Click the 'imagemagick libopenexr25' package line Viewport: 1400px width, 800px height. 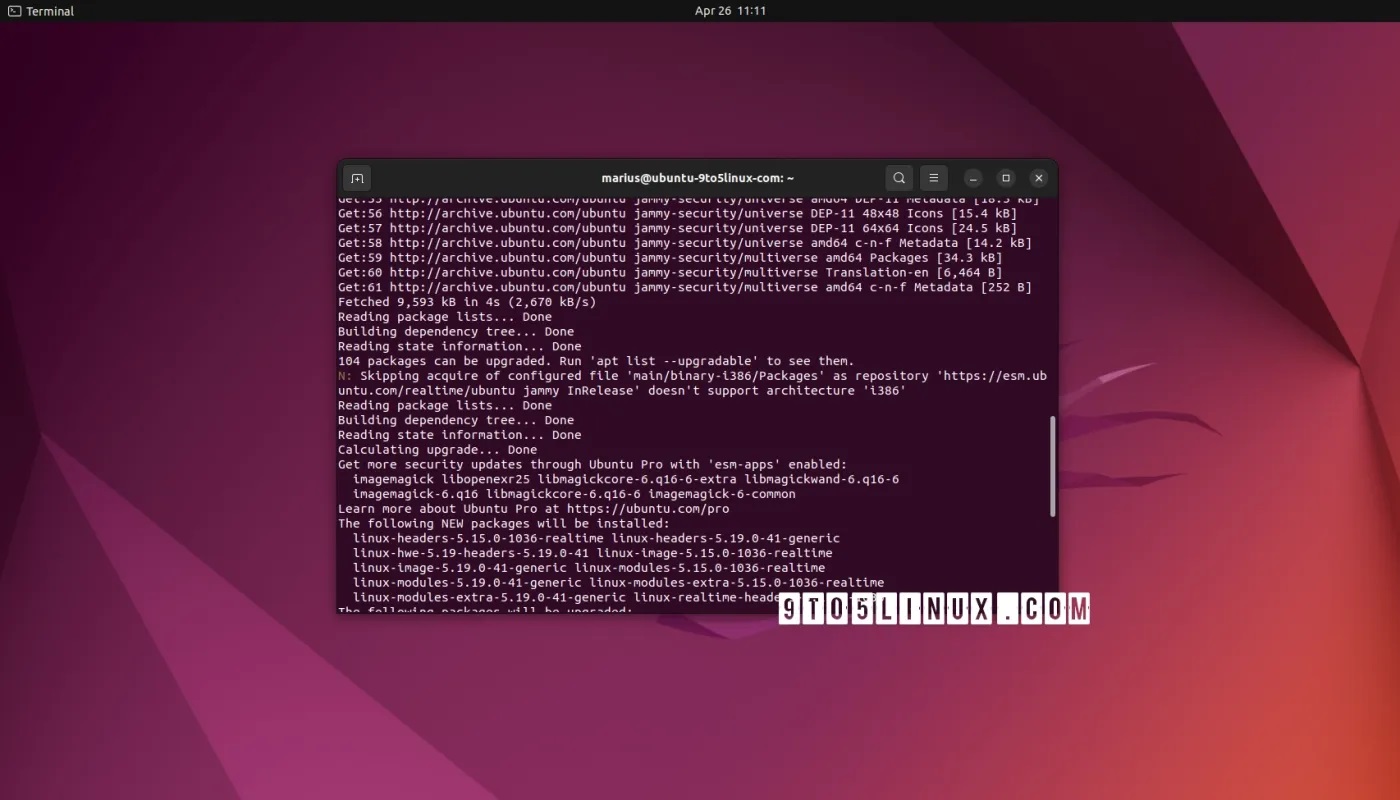pos(626,480)
